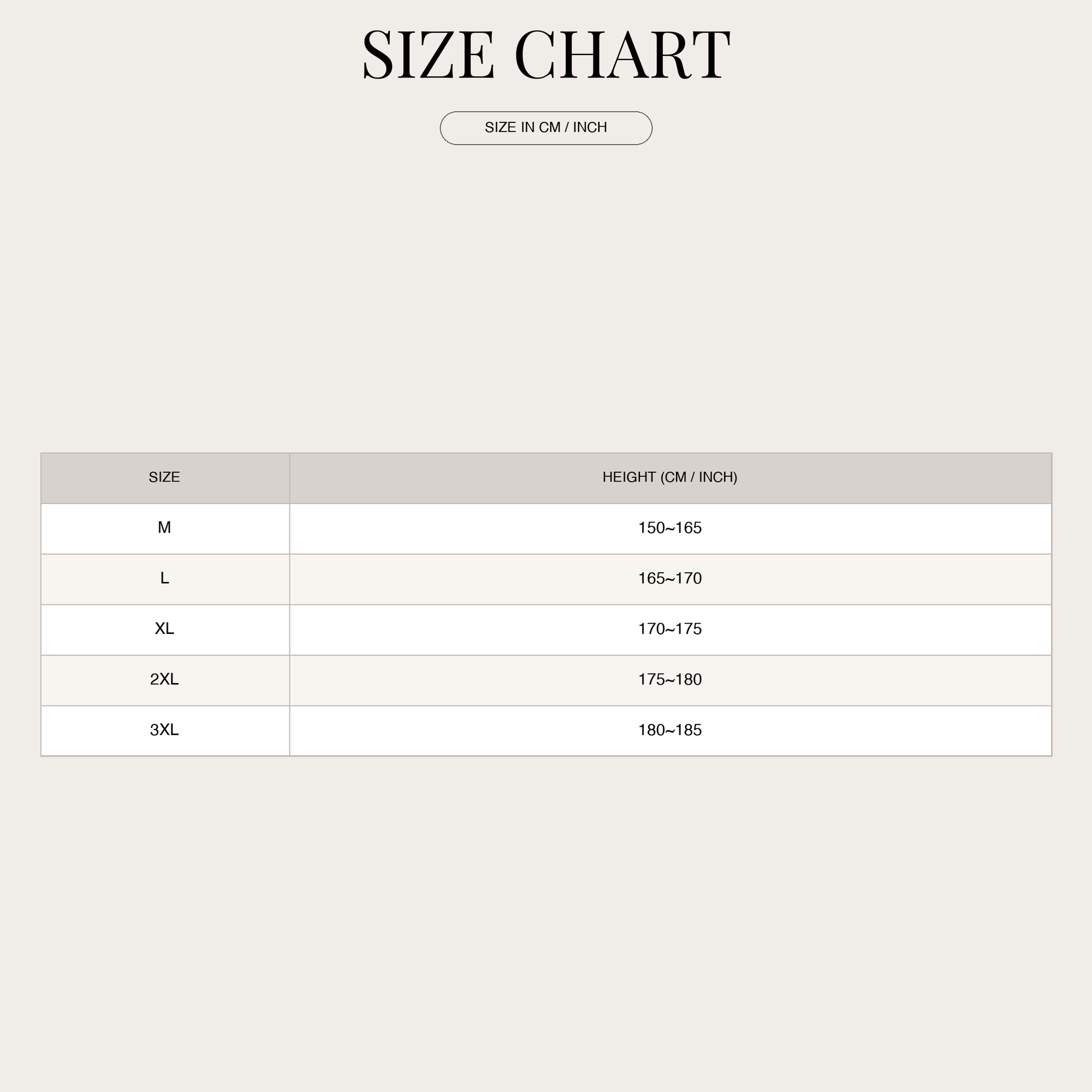Click HEIGHT word in column header
Screen dimensions: 1092x1092
point(629,478)
